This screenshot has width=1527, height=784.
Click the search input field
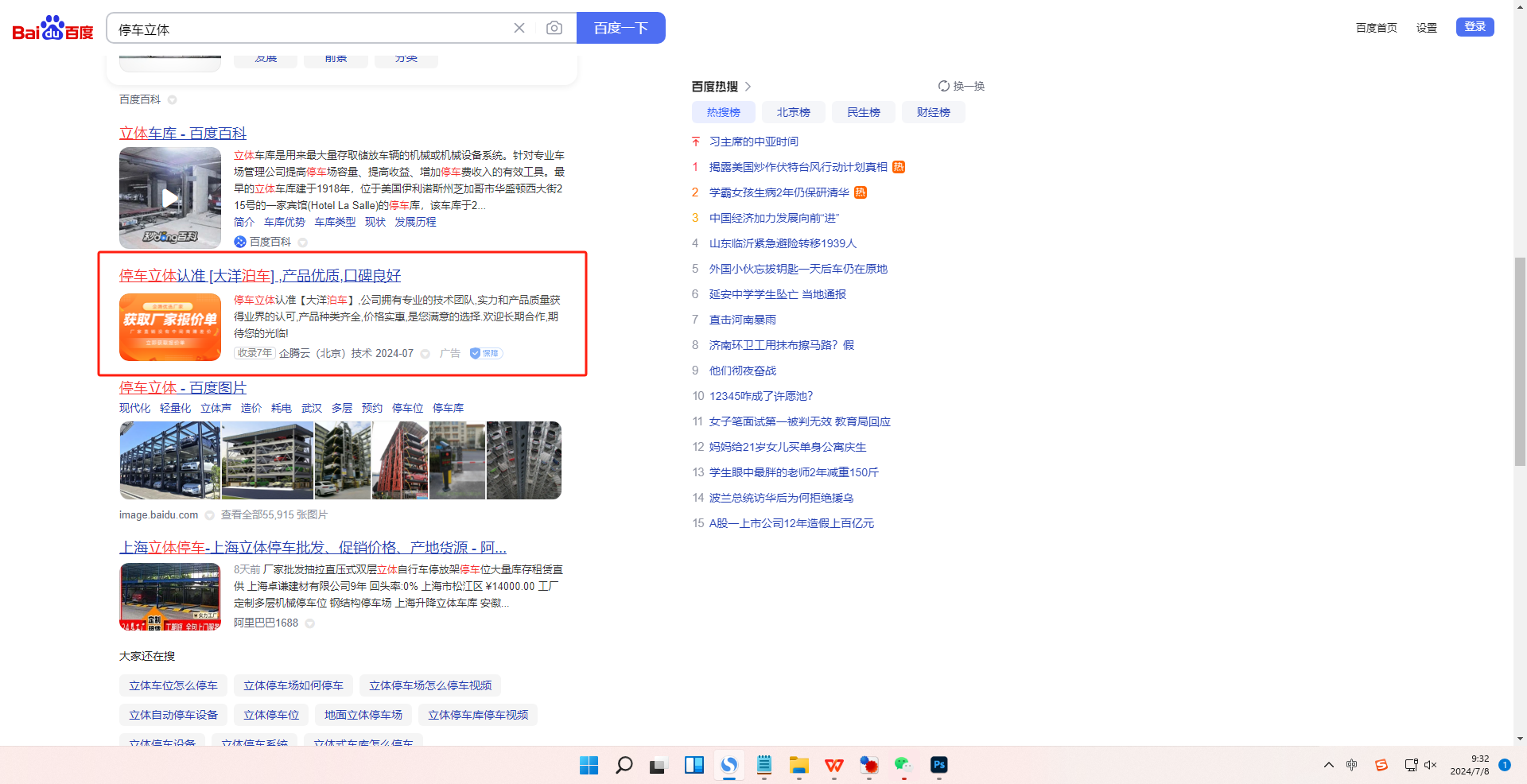pos(310,29)
